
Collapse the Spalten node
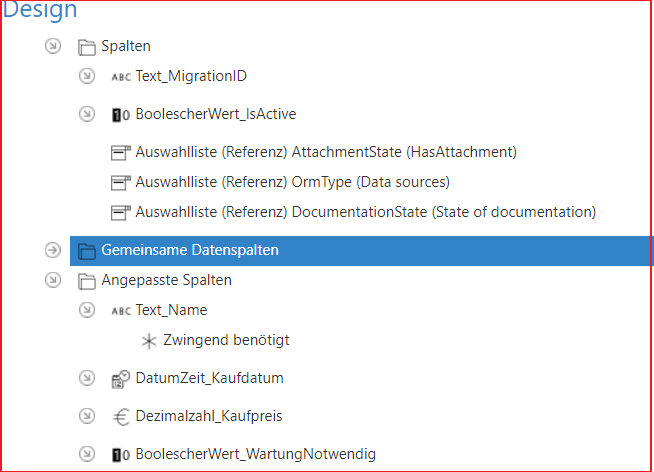pos(53,46)
